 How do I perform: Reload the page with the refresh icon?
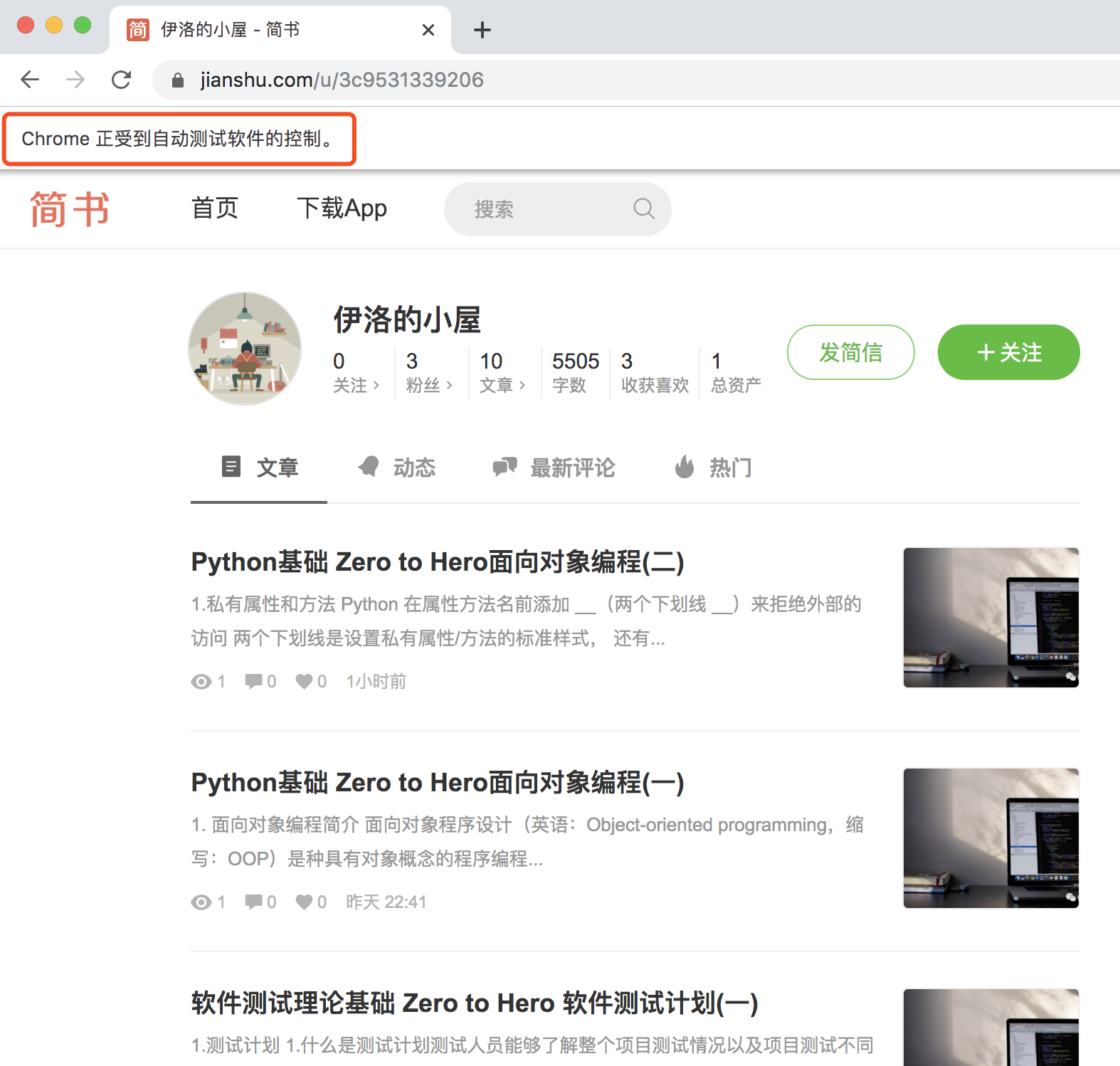click(x=122, y=79)
